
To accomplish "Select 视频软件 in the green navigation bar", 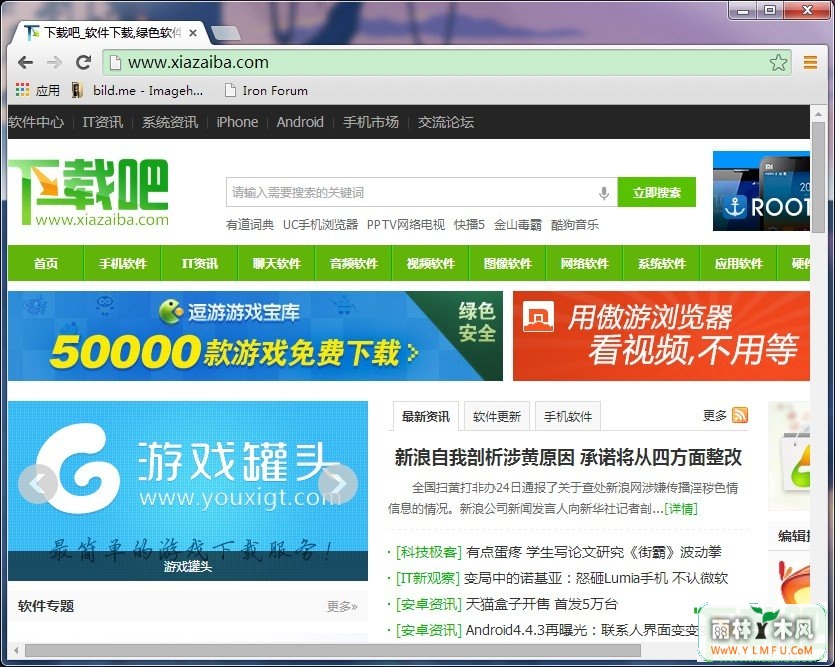I will pos(430,263).
